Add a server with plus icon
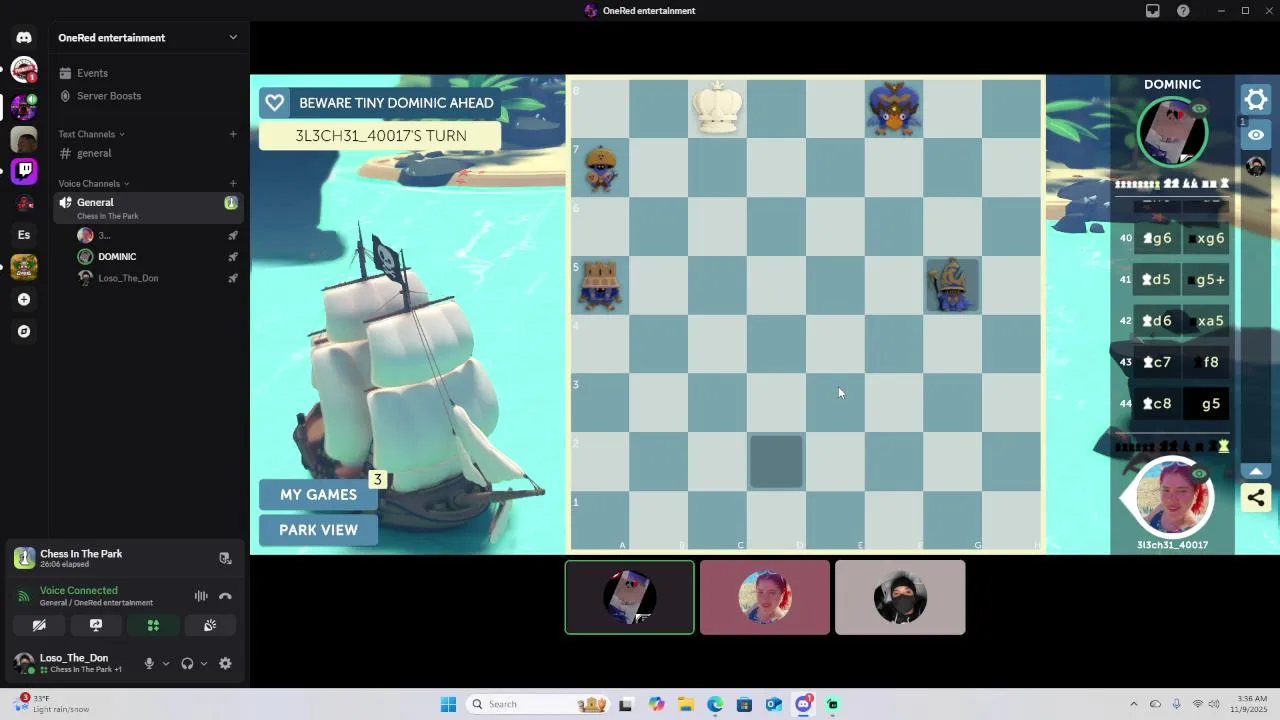 (24, 299)
